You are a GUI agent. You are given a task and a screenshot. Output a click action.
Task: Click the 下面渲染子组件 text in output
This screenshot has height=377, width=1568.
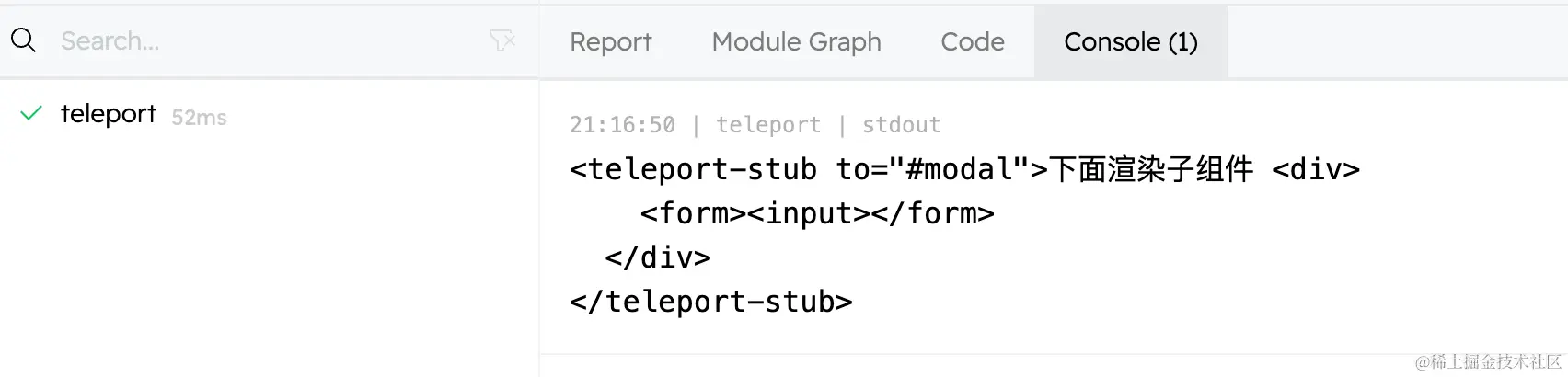(1151, 169)
